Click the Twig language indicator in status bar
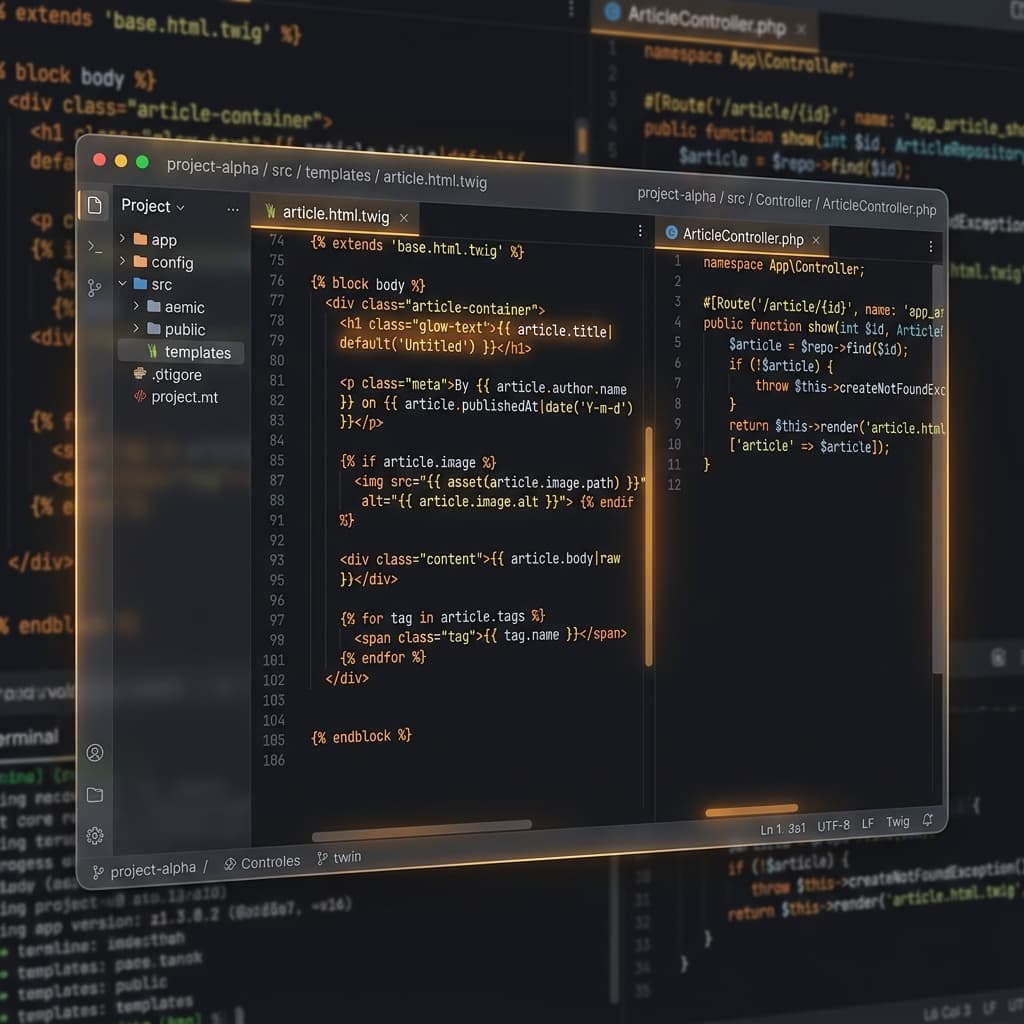The width and height of the screenshot is (1024, 1024). point(897,822)
